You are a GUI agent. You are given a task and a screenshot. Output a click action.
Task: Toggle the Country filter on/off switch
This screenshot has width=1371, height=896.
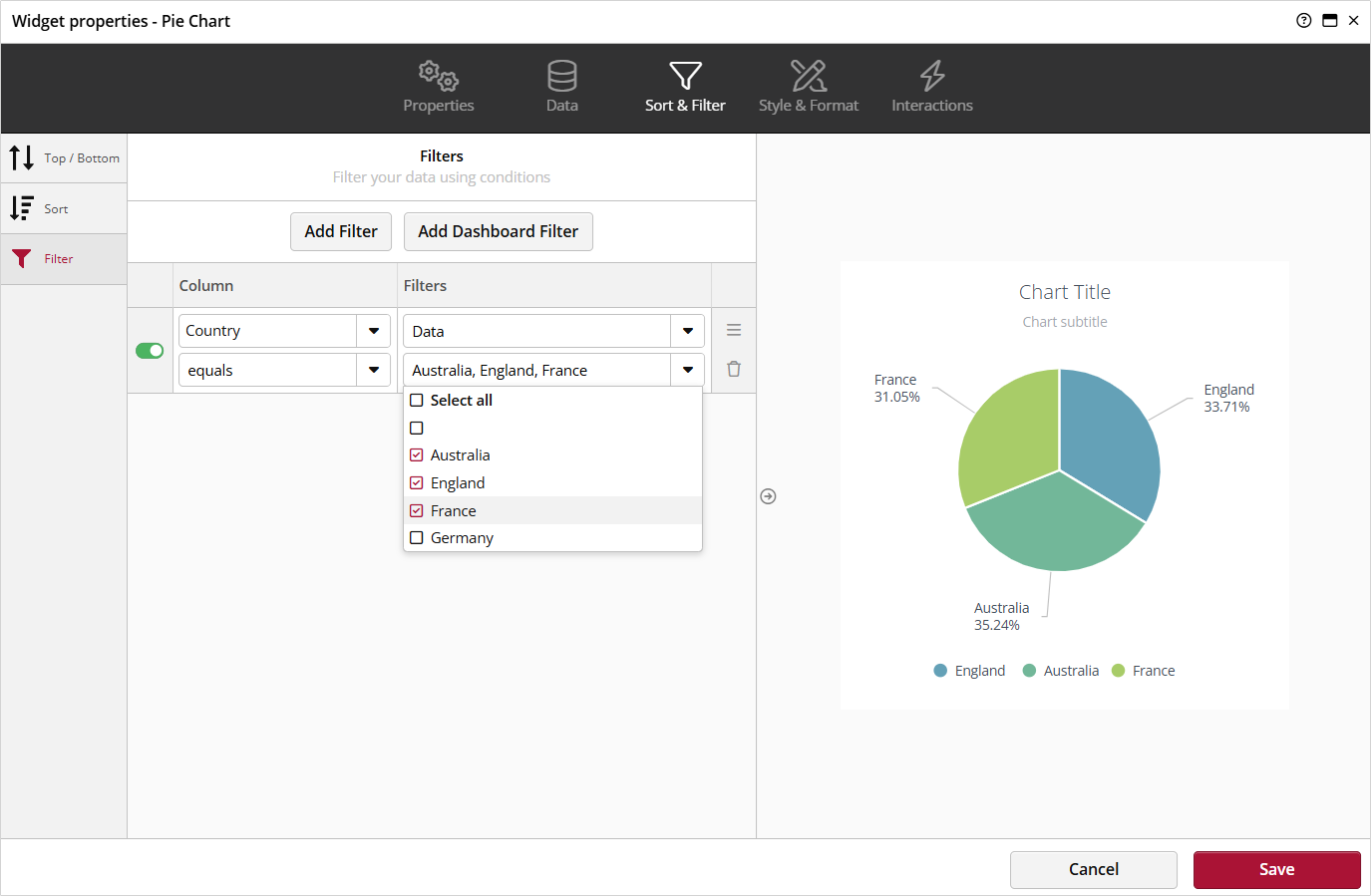pyautogui.click(x=150, y=351)
